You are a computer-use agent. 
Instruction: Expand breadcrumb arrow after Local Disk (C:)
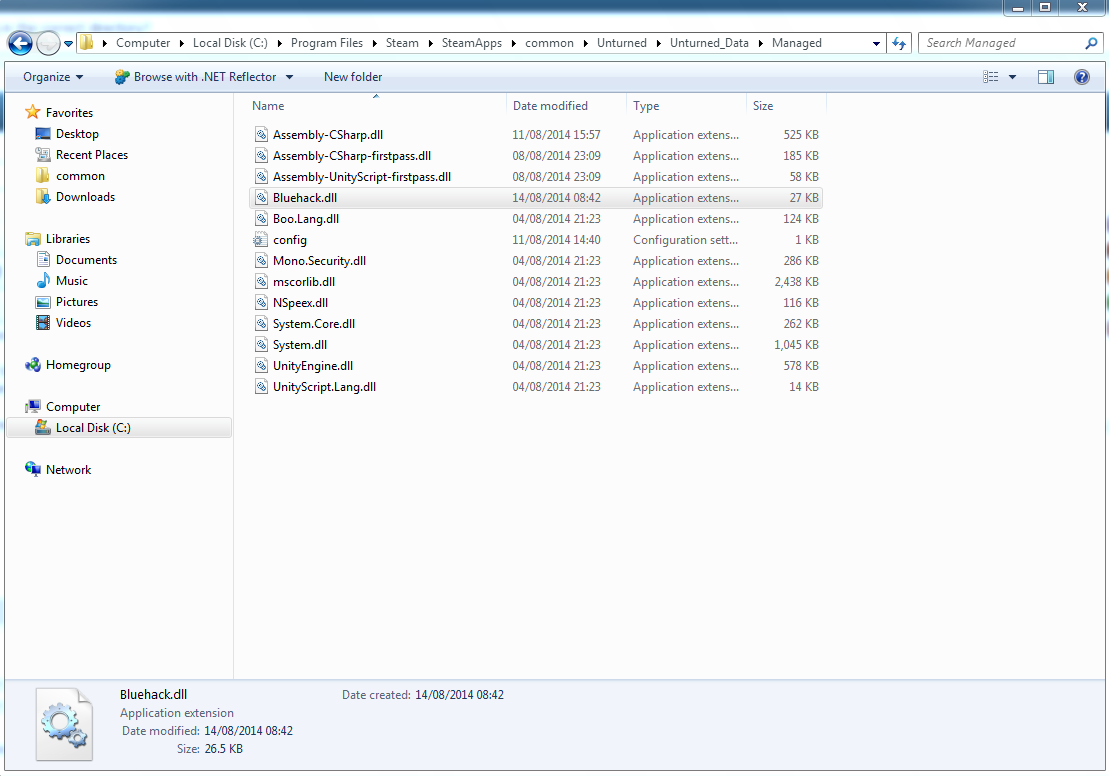coord(279,43)
